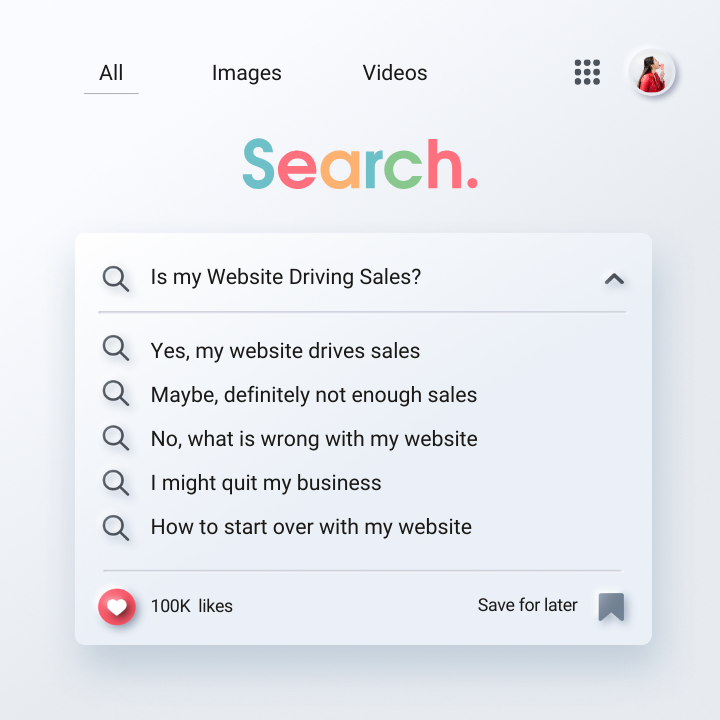Click the magnifier icon in search field
The image size is (720, 720).
(x=116, y=278)
